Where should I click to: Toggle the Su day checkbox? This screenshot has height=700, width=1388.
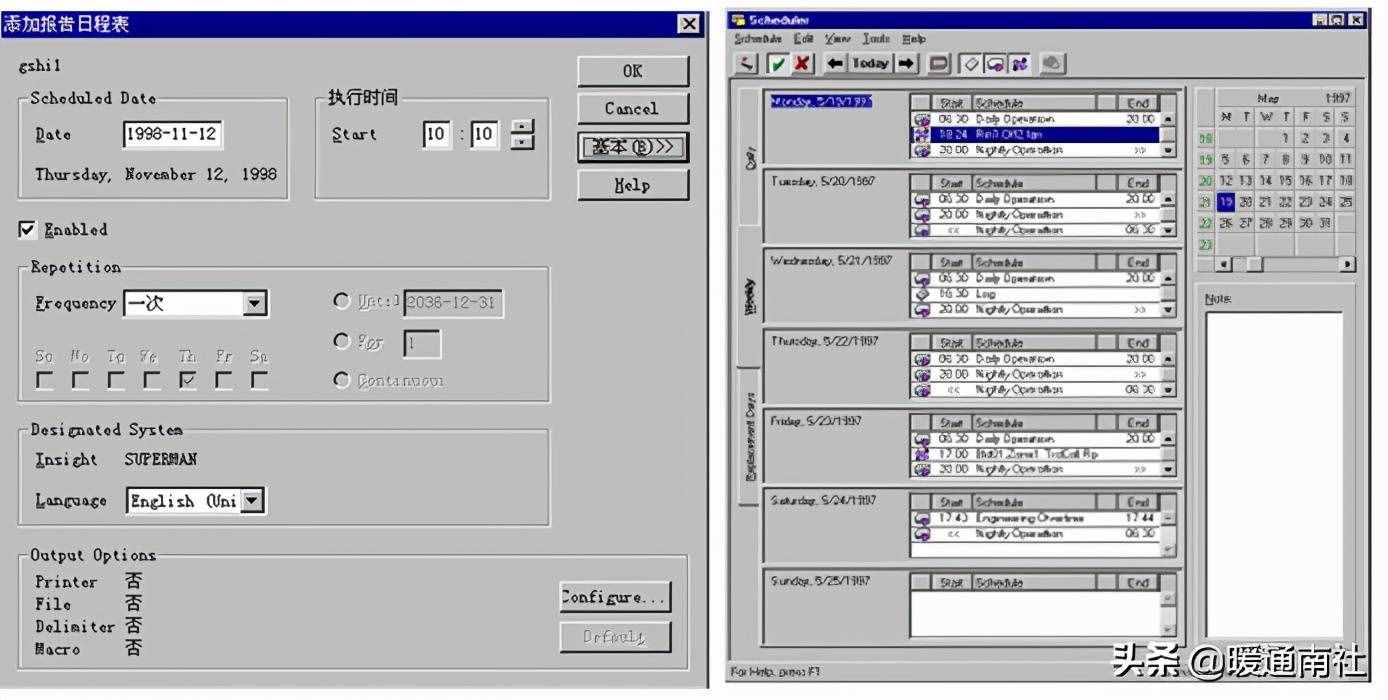tap(45, 380)
